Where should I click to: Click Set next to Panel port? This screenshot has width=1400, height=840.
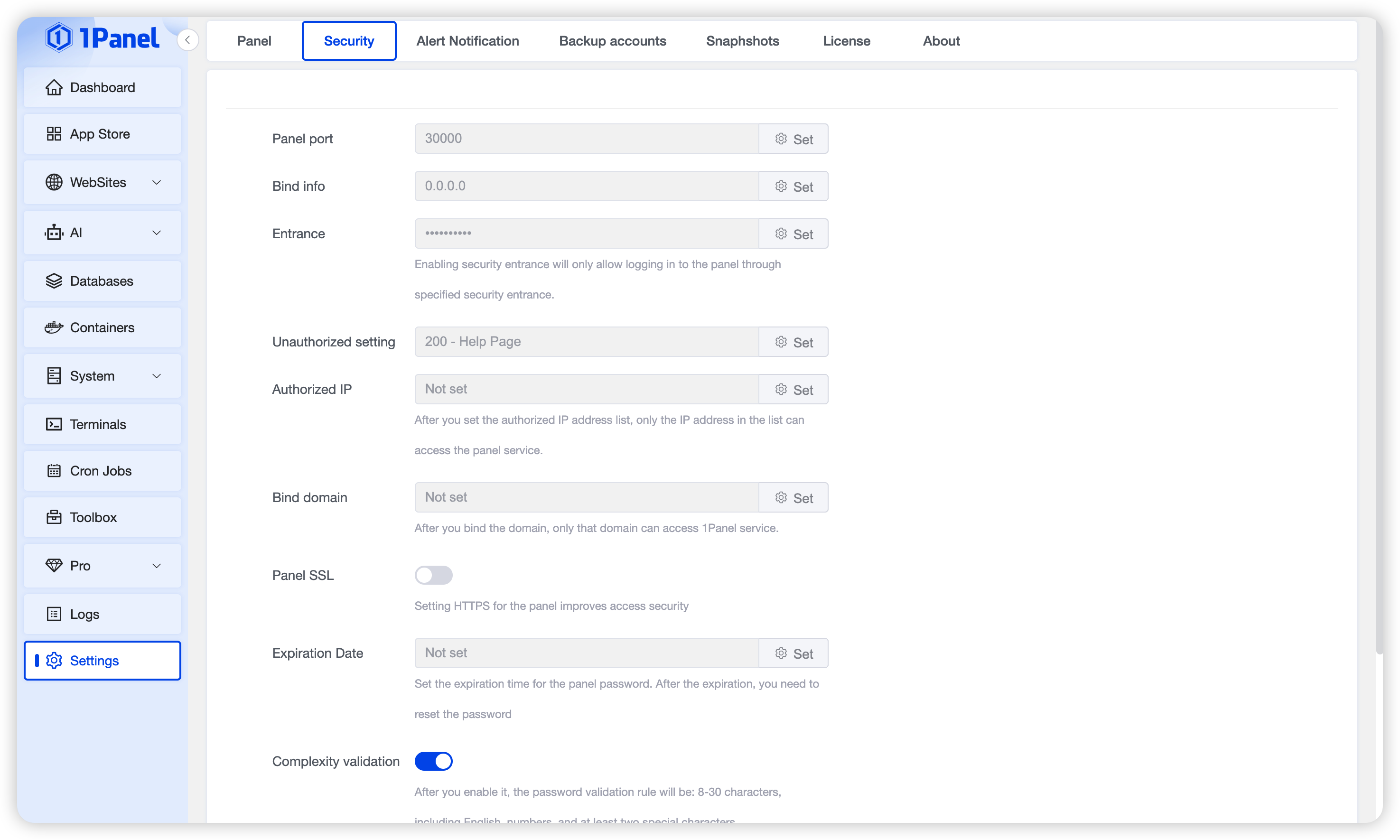point(793,139)
